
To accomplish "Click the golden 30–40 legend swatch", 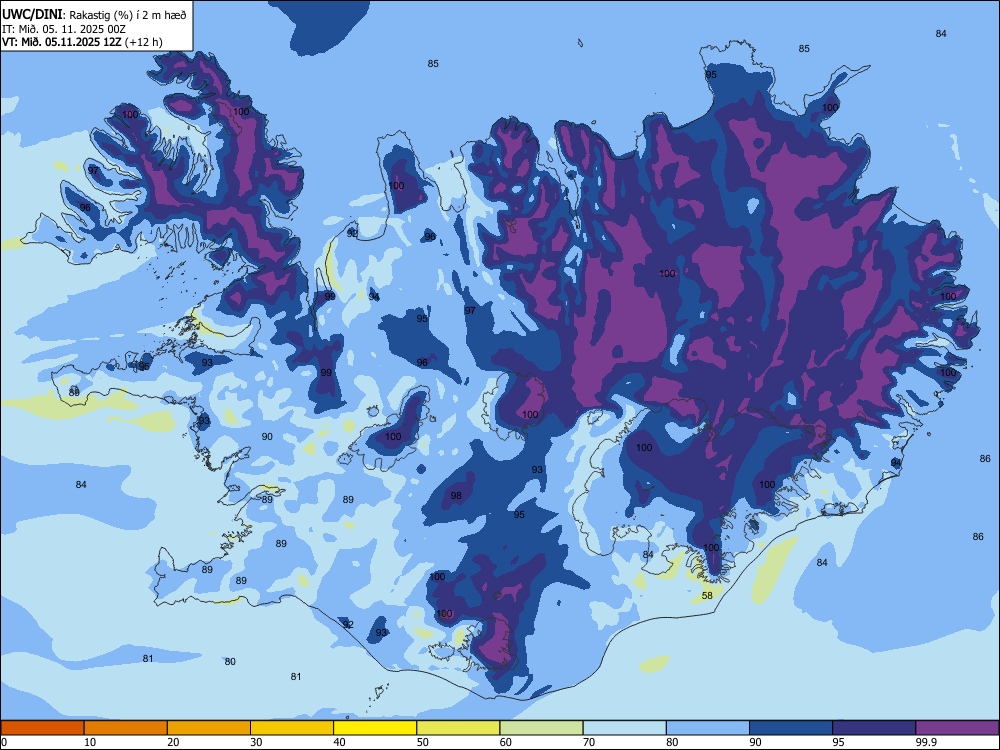I will [x=292, y=728].
